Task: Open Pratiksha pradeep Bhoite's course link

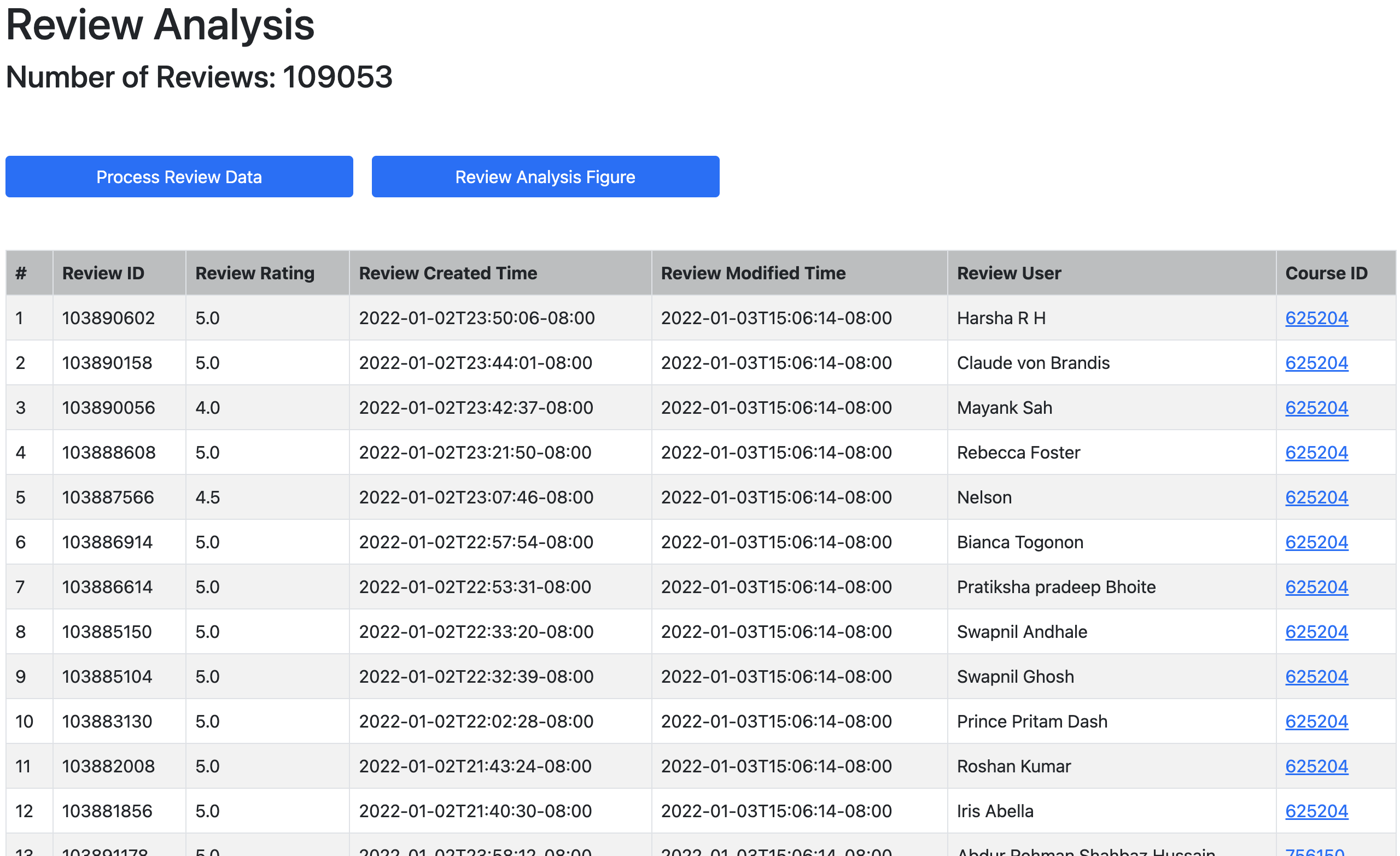Action: 1316,587
